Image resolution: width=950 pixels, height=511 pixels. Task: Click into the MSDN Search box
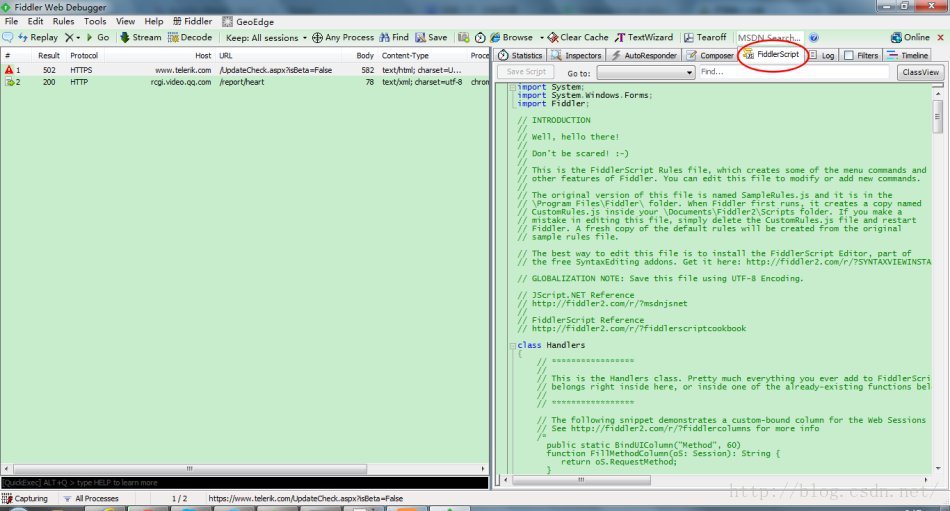coord(769,38)
